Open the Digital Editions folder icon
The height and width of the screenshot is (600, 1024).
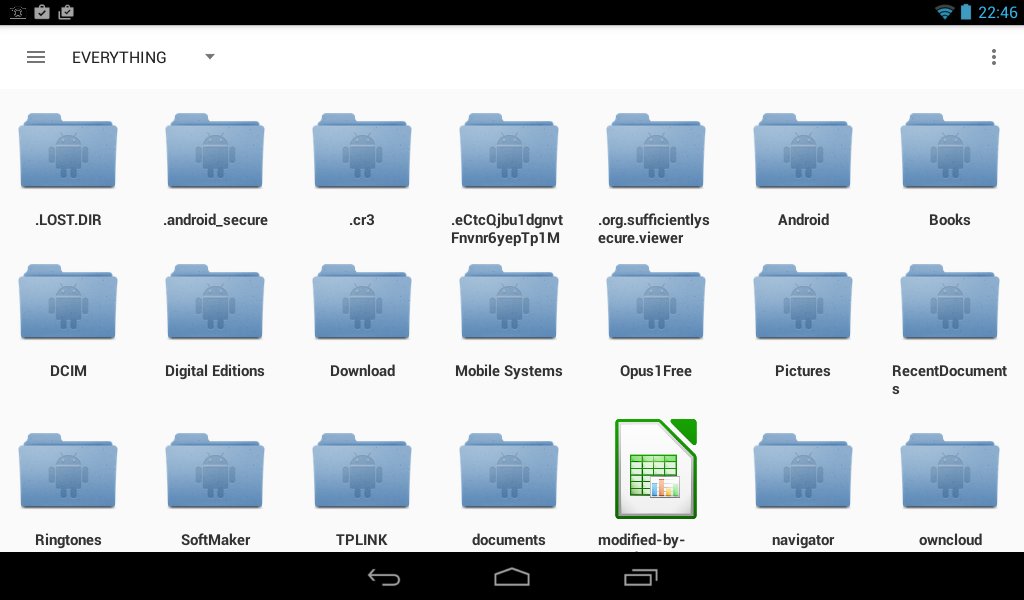[x=215, y=302]
